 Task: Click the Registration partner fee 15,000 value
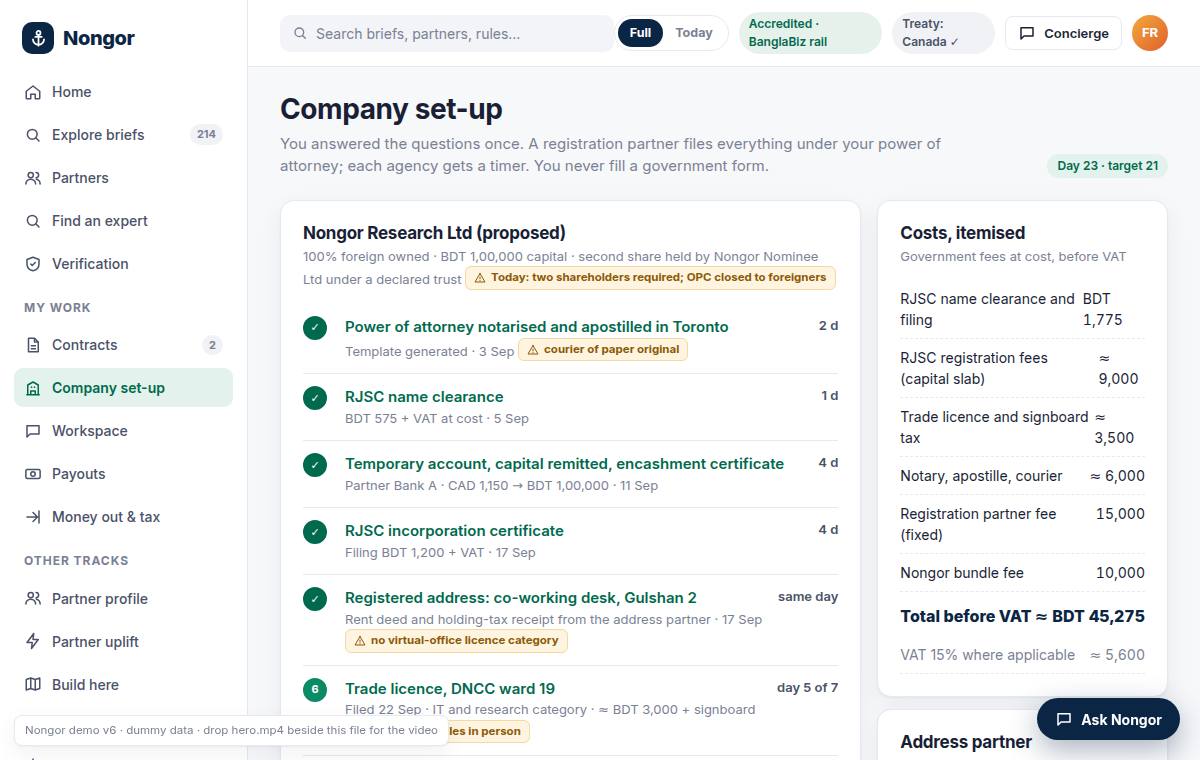[x=1120, y=514]
